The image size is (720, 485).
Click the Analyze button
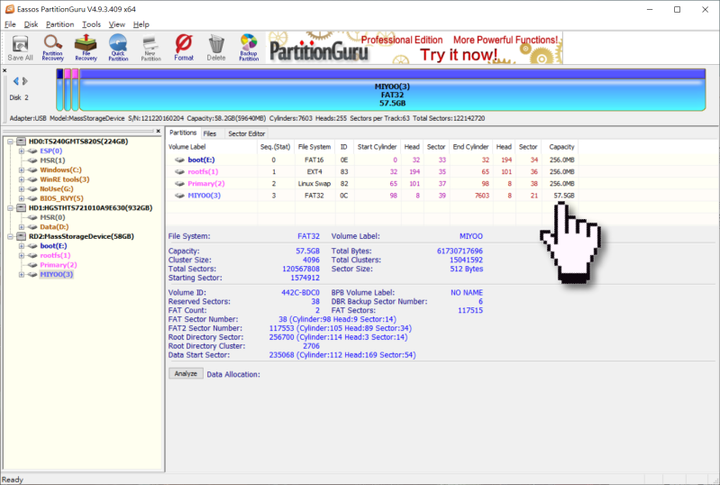(x=186, y=373)
